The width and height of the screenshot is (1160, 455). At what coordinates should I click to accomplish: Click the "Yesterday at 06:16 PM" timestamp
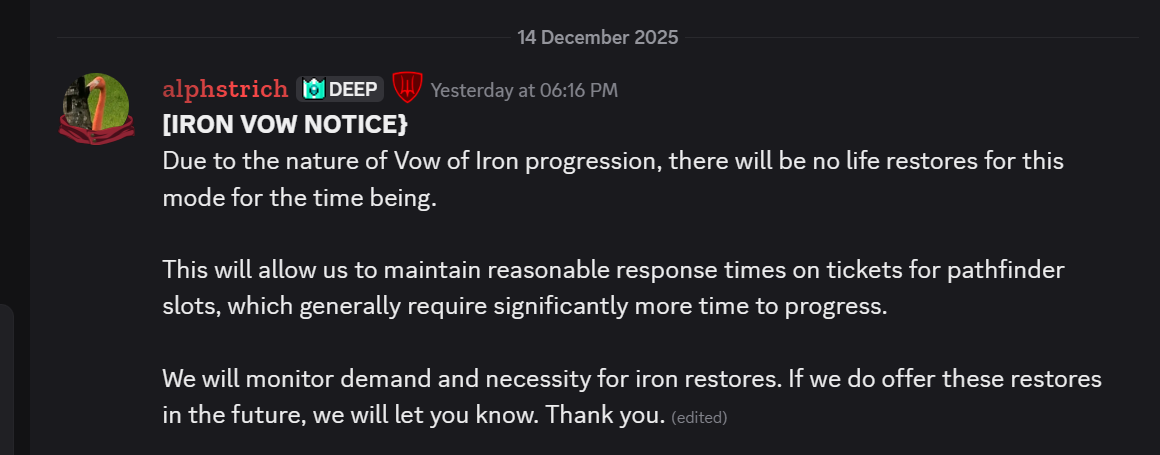(x=524, y=90)
